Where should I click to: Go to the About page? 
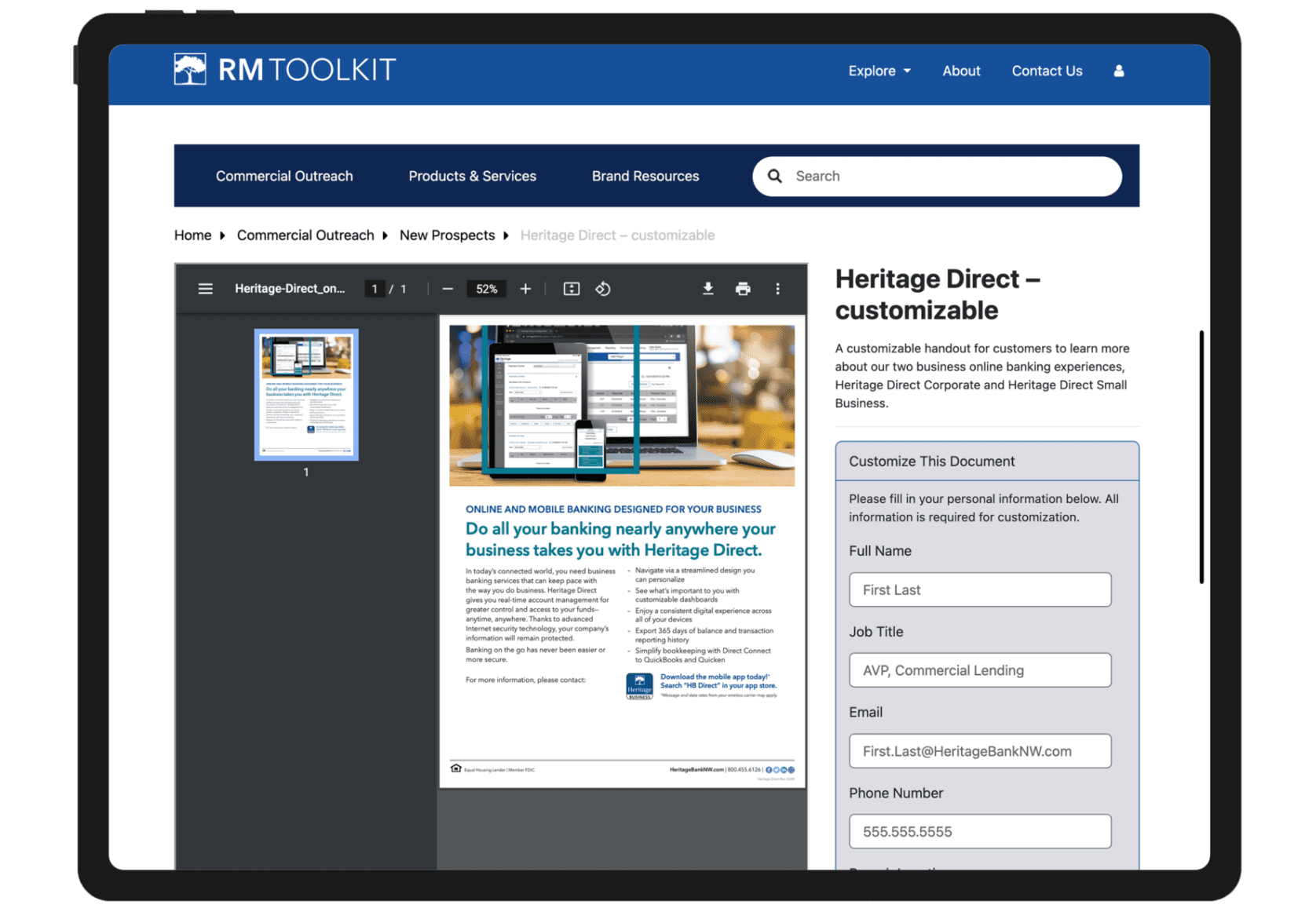[961, 71]
